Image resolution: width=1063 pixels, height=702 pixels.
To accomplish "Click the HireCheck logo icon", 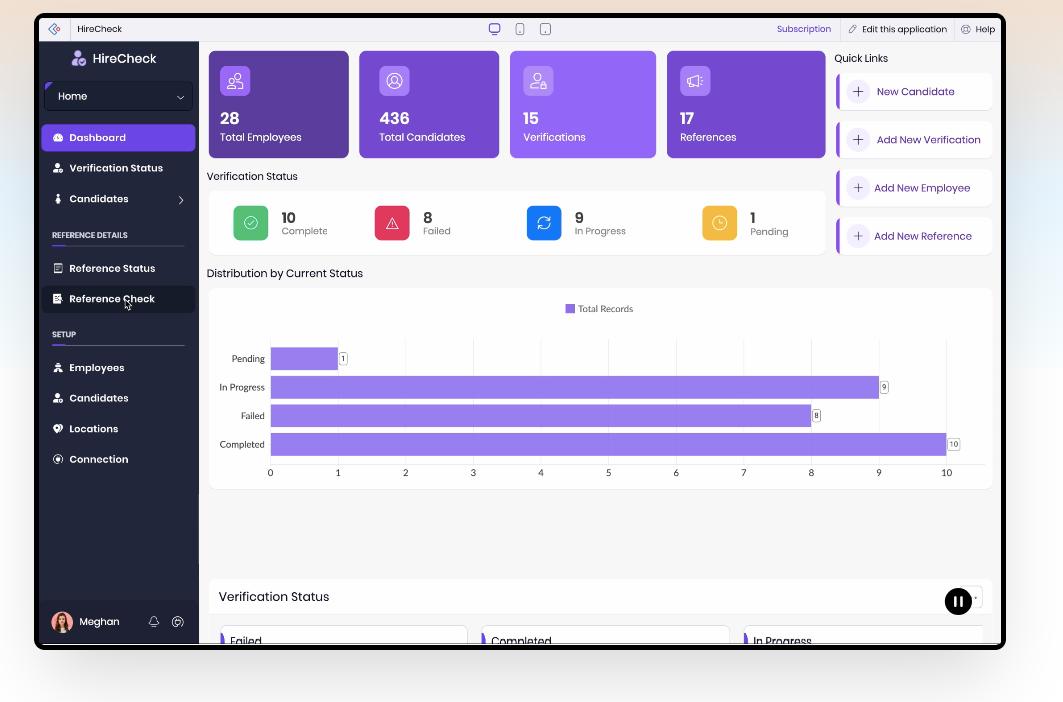I will click(x=77, y=58).
